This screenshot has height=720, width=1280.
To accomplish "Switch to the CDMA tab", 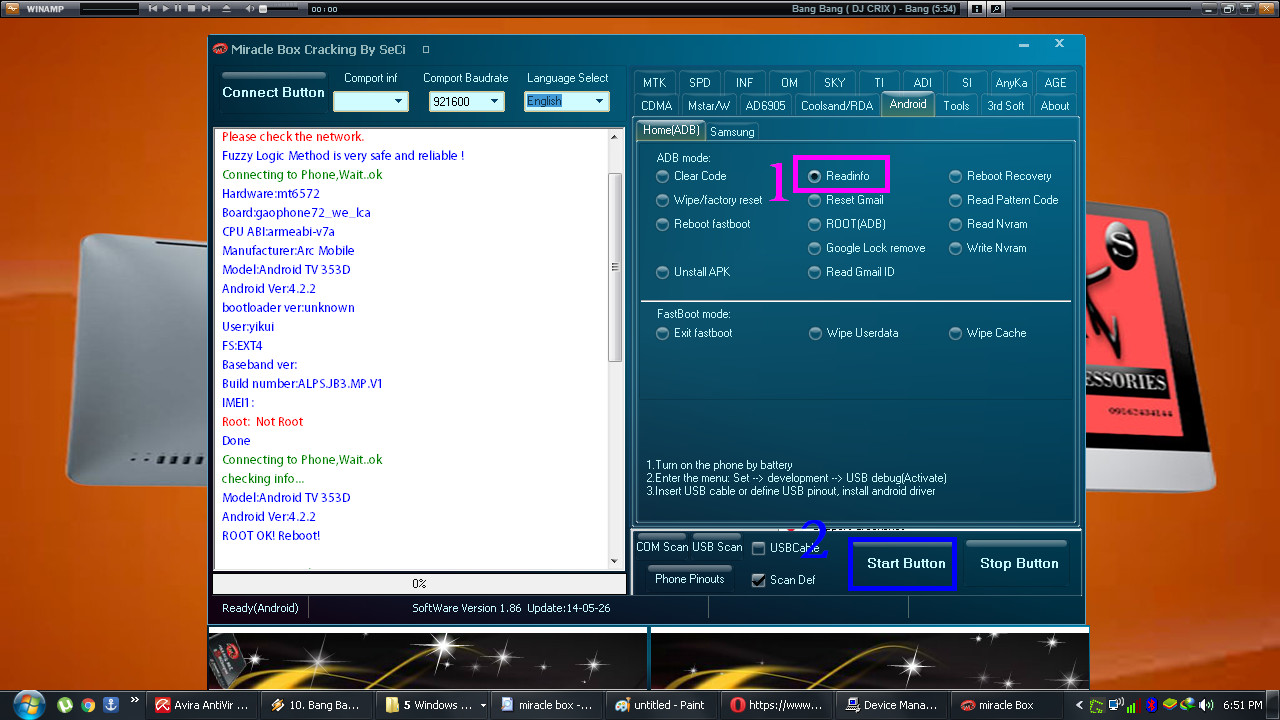I will point(656,105).
